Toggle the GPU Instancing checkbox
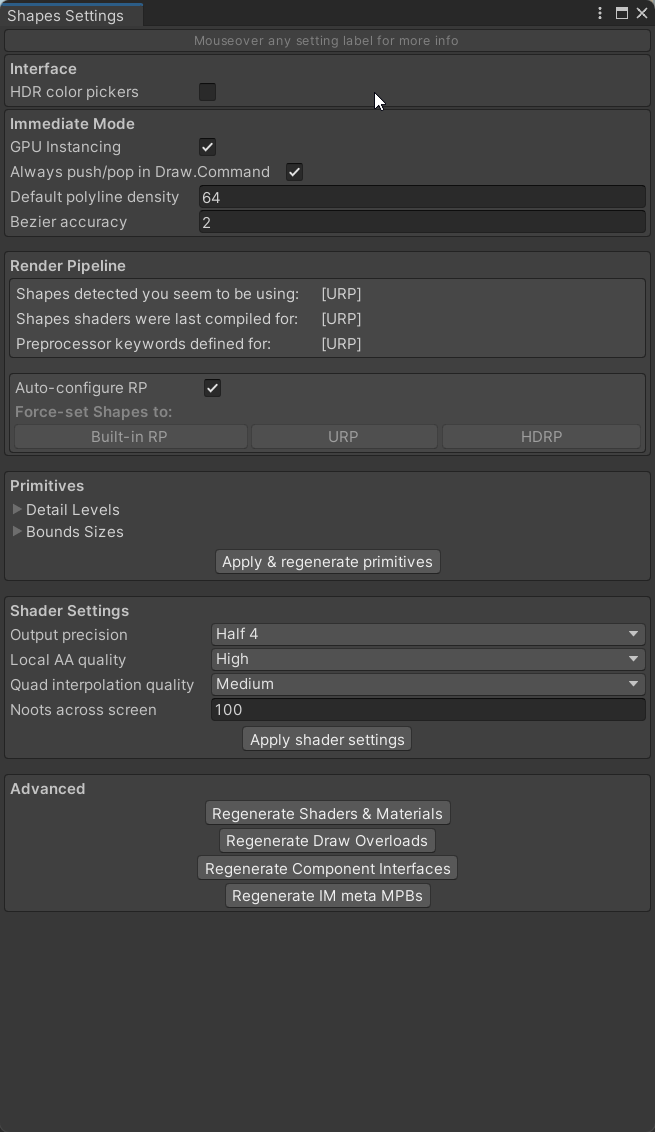Viewport: 655px width, 1132px height. click(207, 147)
